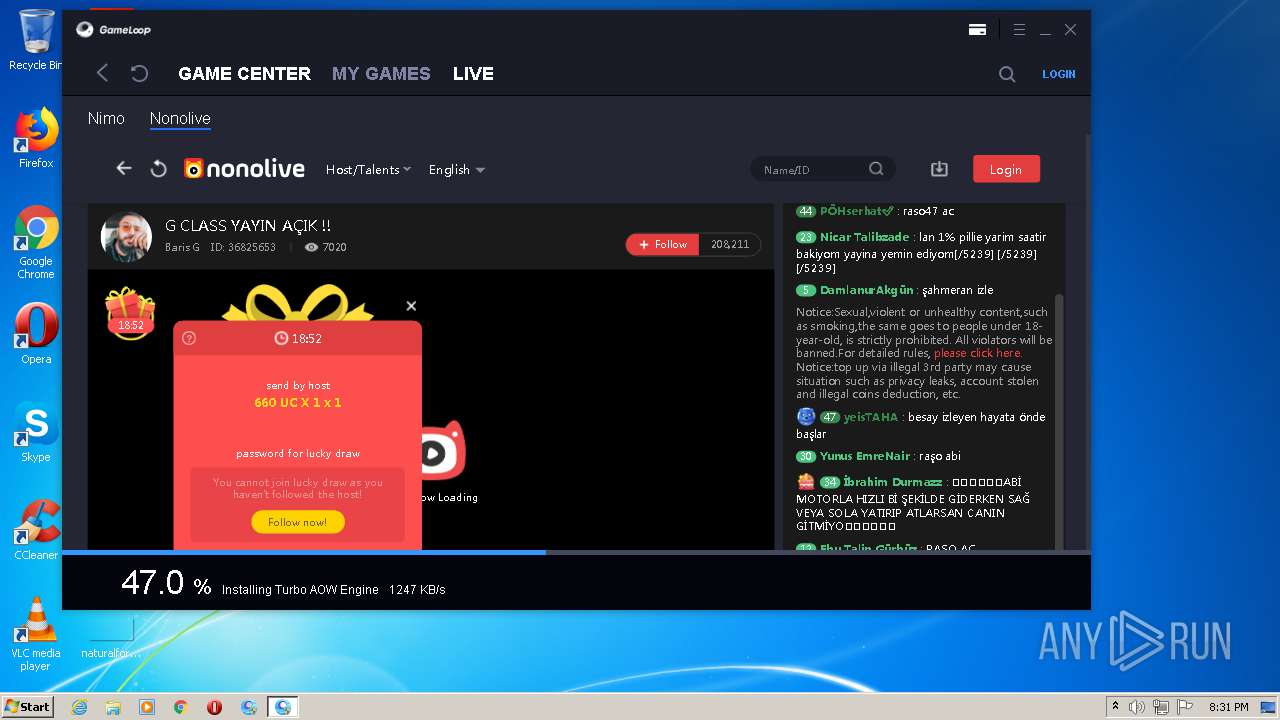The height and width of the screenshot is (720, 1280).
Task: Open the Start menu
Action: pos(28,707)
